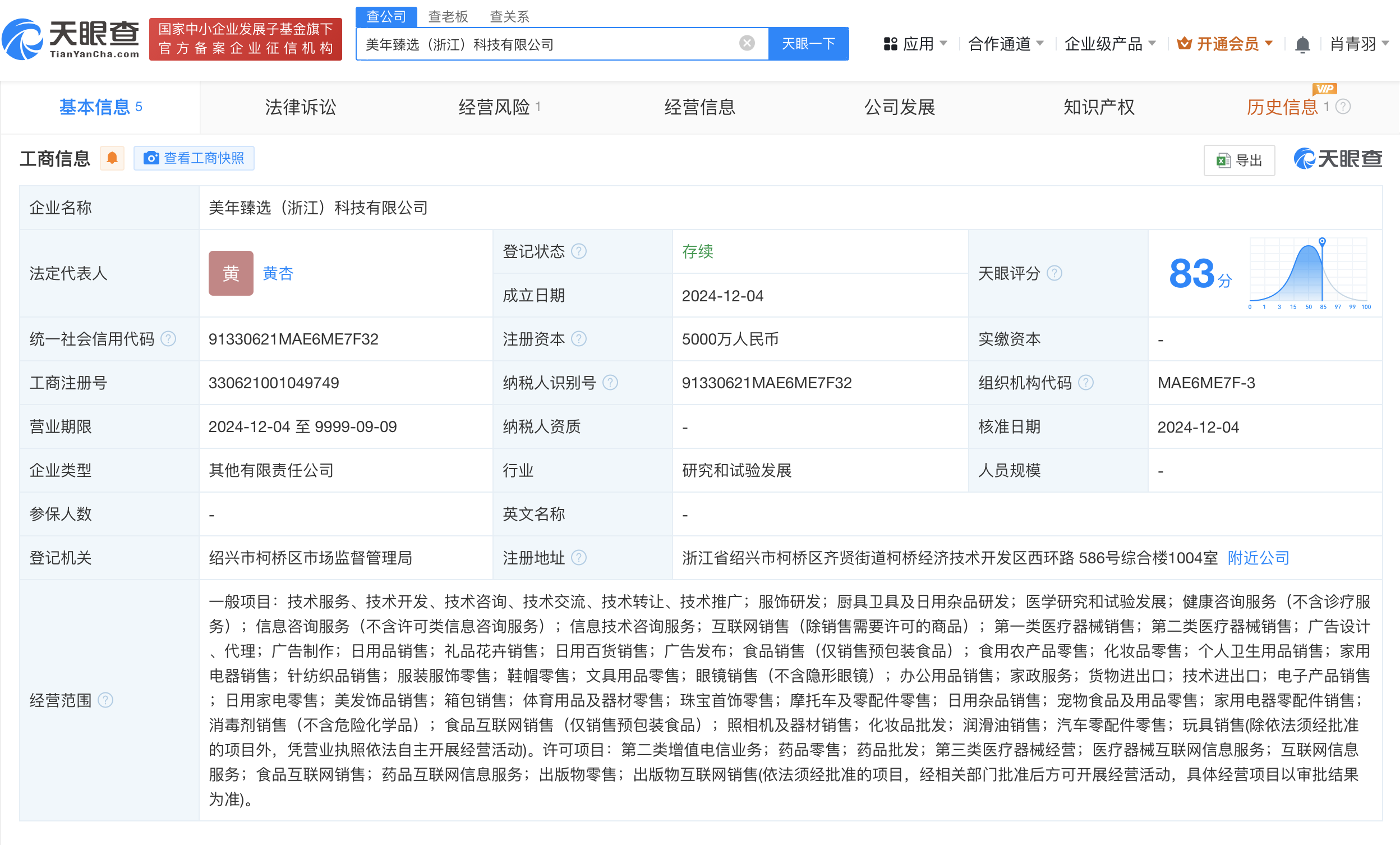The image size is (1400, 845).
Task: Click help icon beside 历史信息 tab
Action: tap(1343, 107)
